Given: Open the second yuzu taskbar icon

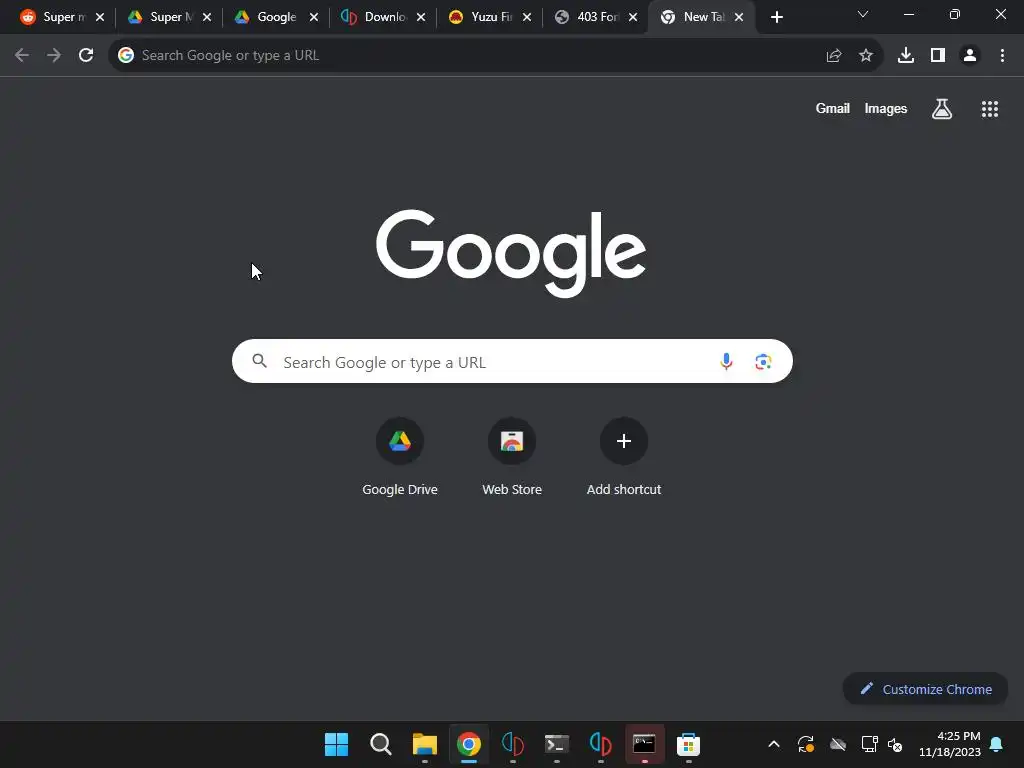Looking at the screenshot, I should click(x=600, y=744).
